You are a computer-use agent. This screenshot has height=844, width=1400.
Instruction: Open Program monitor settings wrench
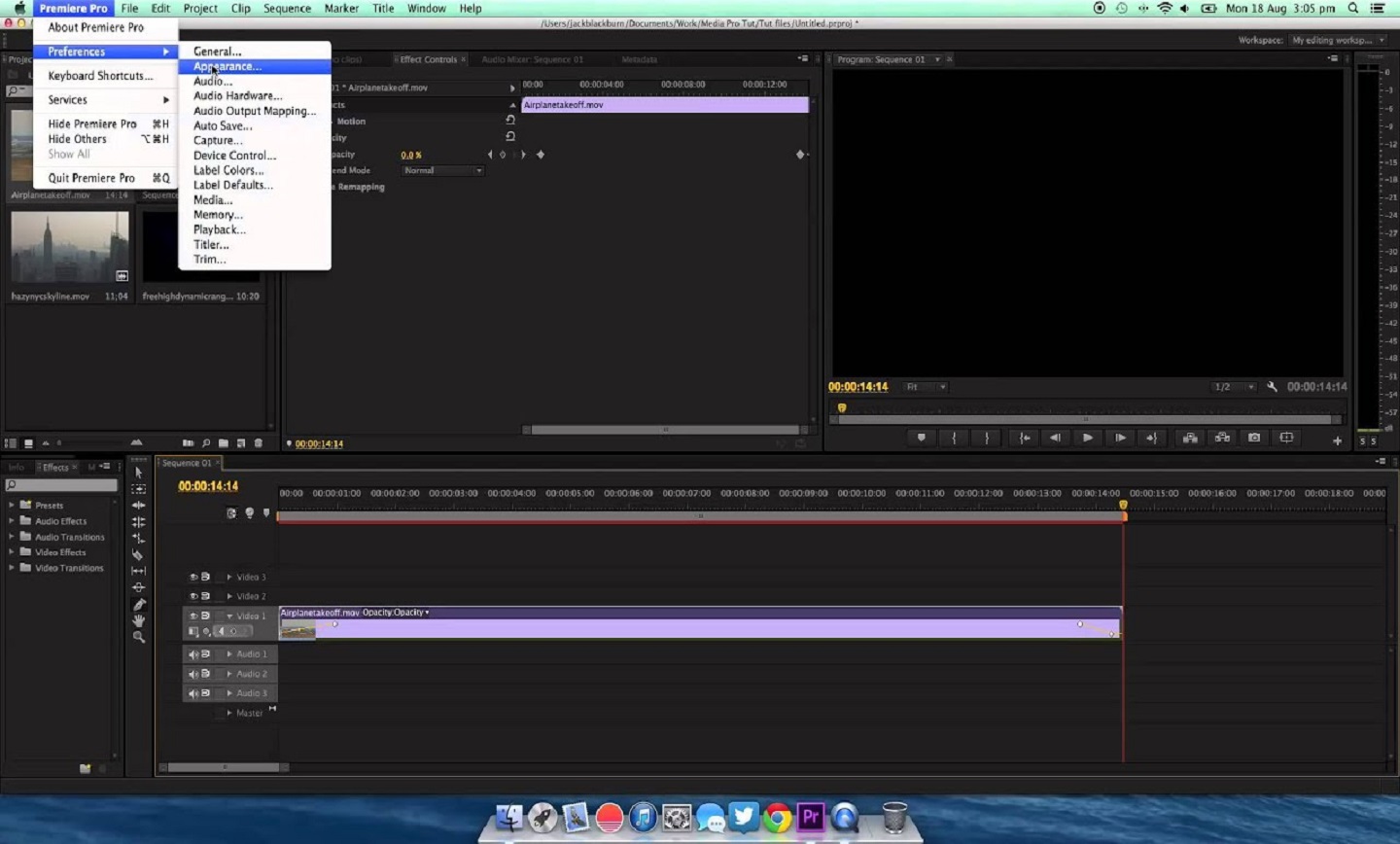[1272, 387]
